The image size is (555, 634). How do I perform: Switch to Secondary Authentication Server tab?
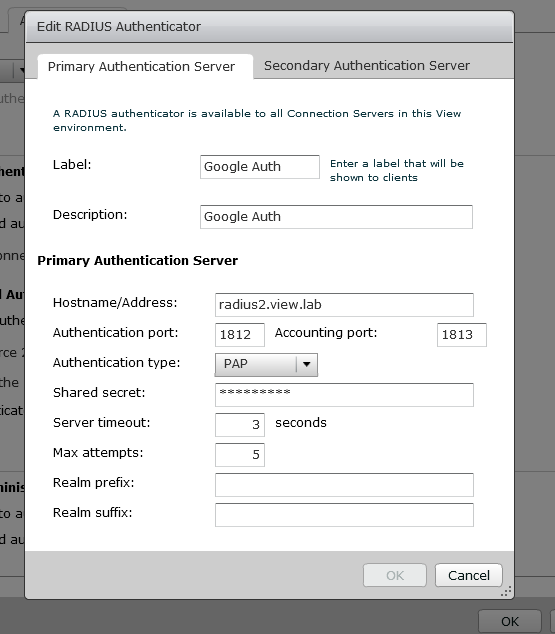click(367, 66)
